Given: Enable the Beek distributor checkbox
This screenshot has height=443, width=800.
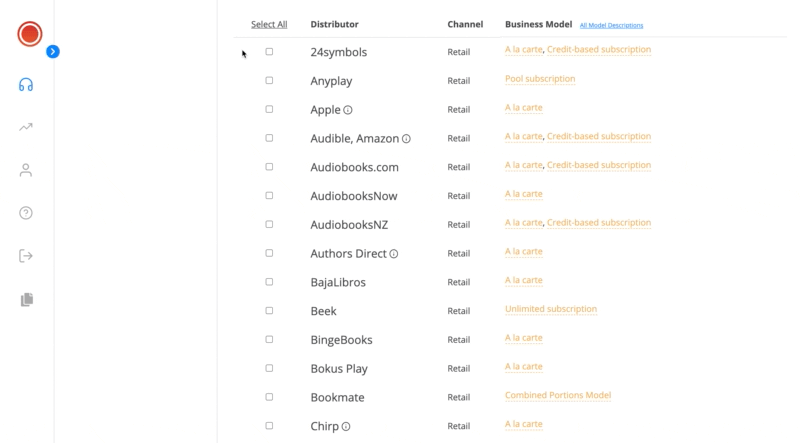Looking at the screenshot, I should coord(269,310).
